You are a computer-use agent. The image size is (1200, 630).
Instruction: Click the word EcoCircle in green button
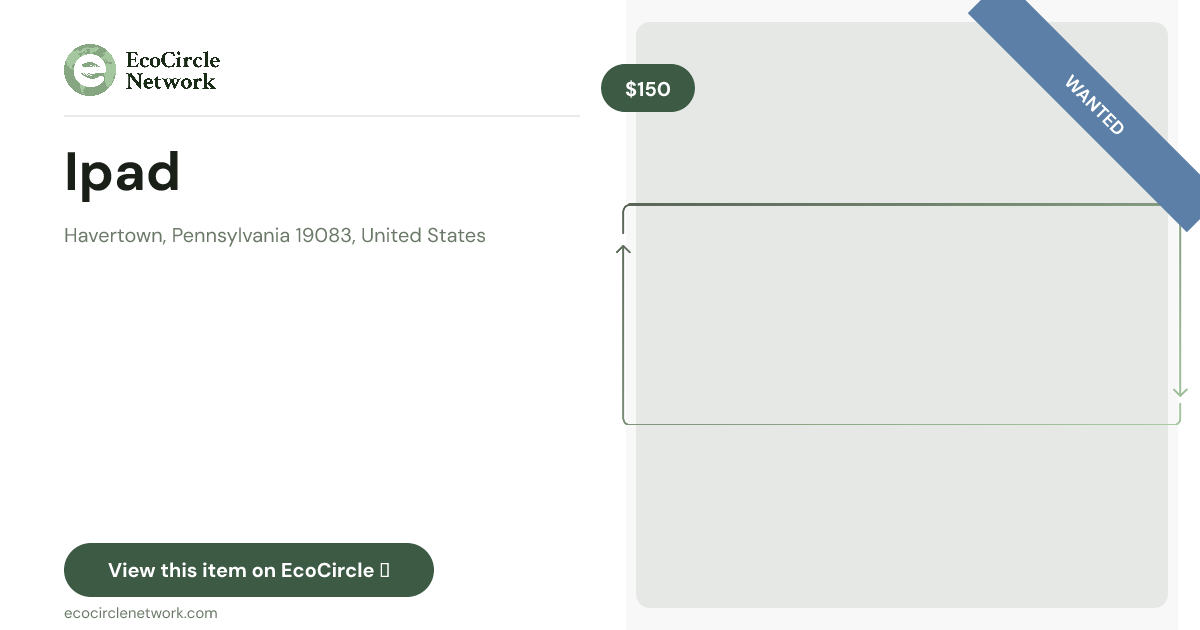point(327,570)
